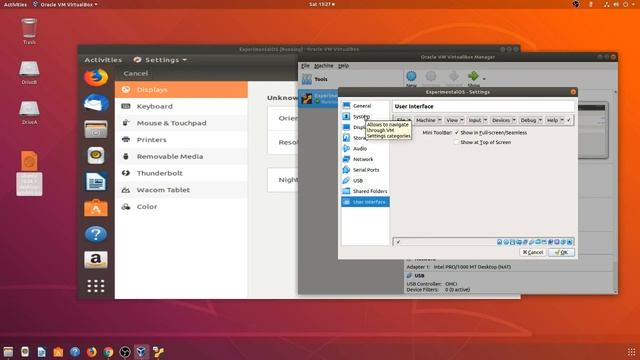Click host Activities in top bar

tap(15, 4)
